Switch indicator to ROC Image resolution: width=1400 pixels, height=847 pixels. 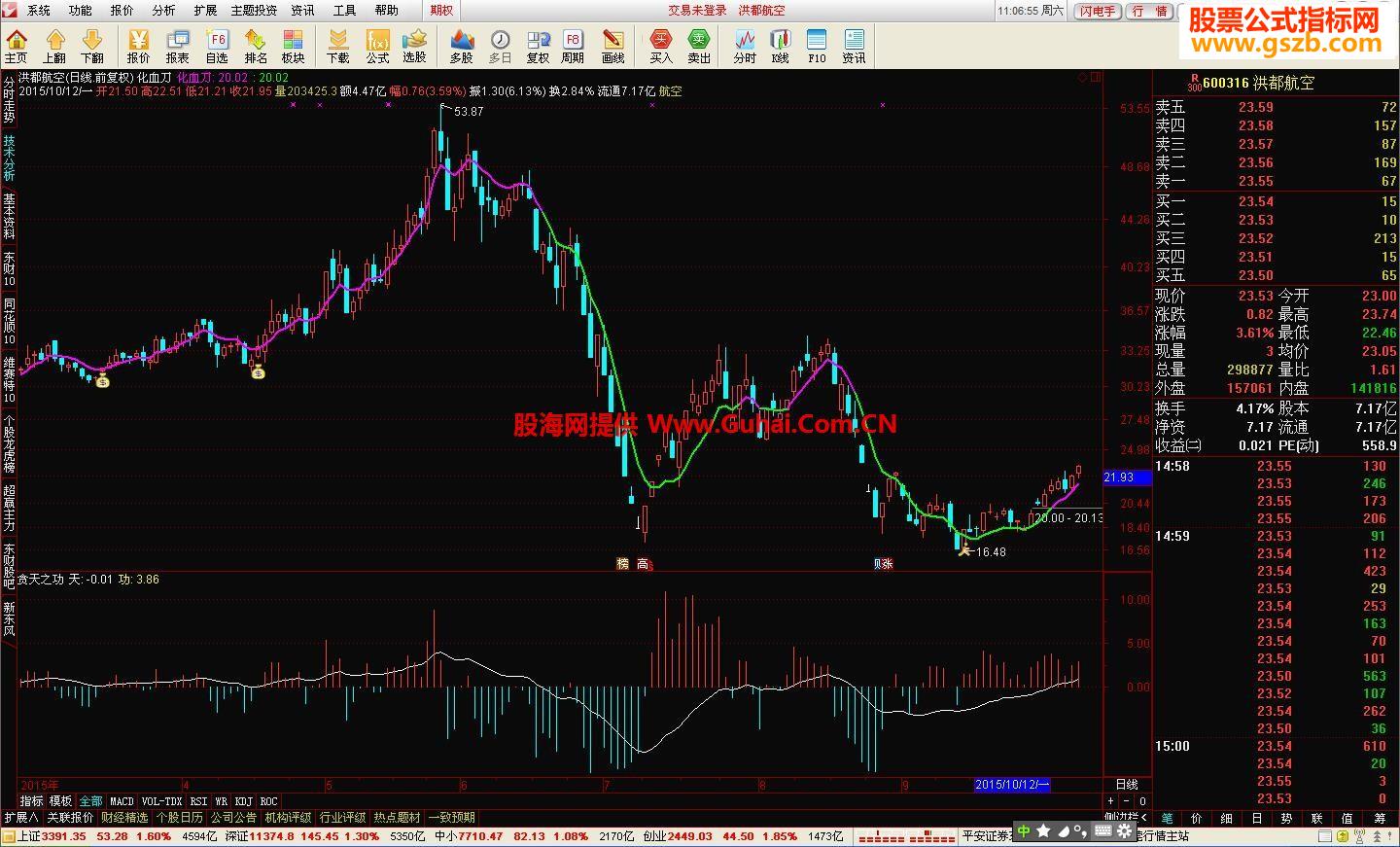point(268,801)
